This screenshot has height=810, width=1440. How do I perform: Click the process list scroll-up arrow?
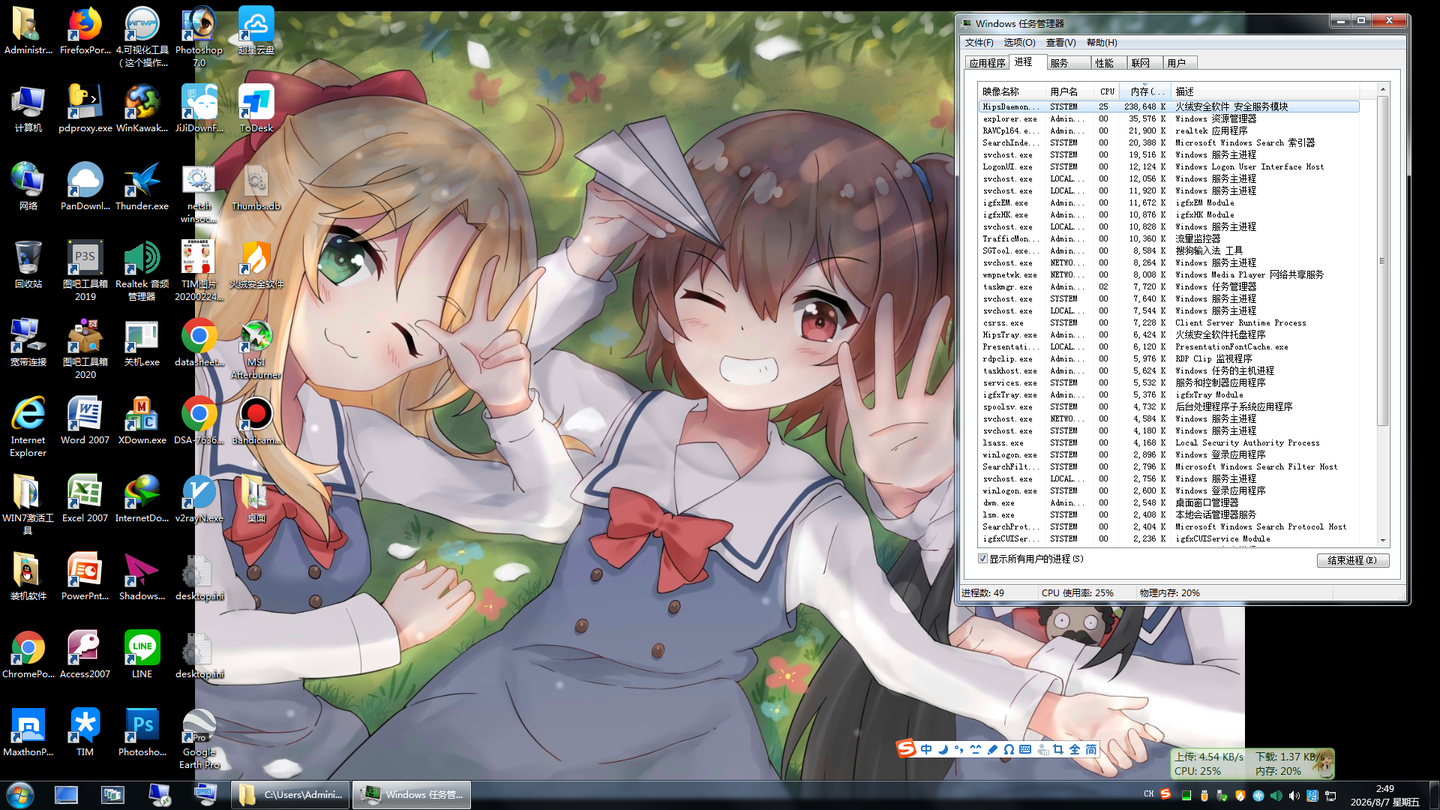coord(1383,91)
